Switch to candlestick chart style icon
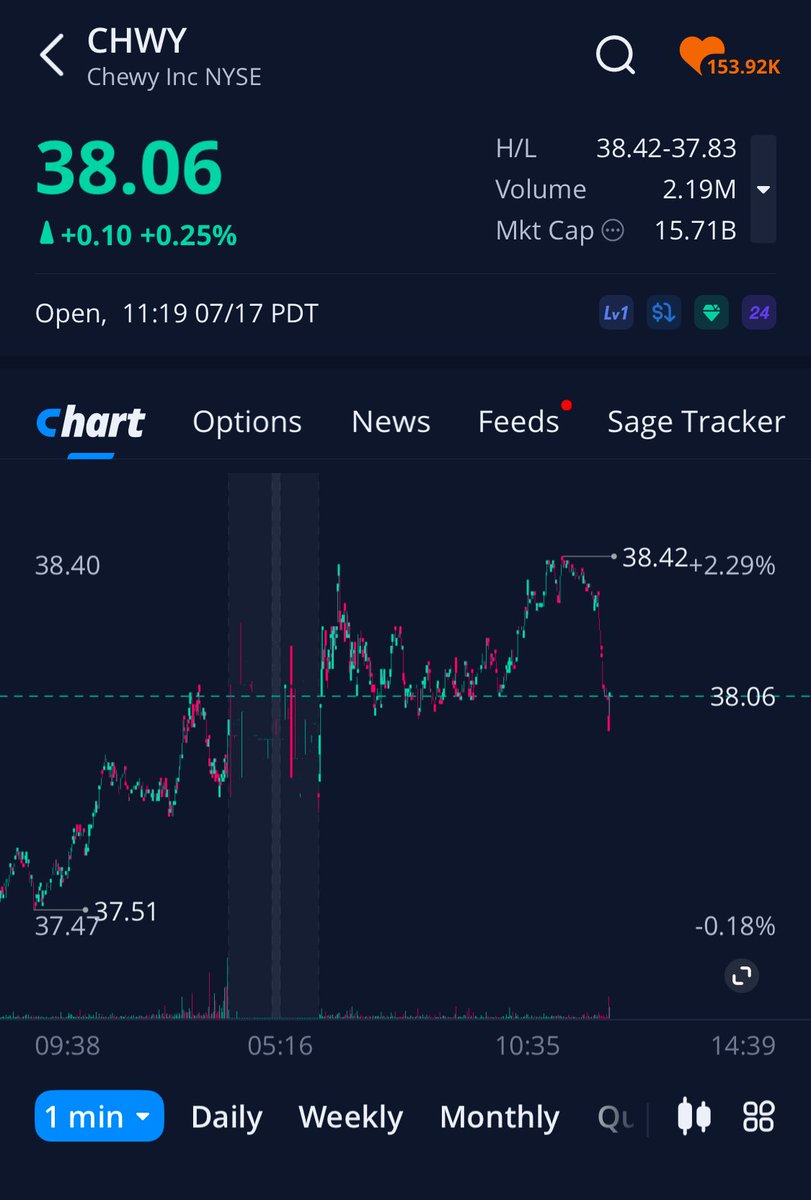 tap(695, 1116)
